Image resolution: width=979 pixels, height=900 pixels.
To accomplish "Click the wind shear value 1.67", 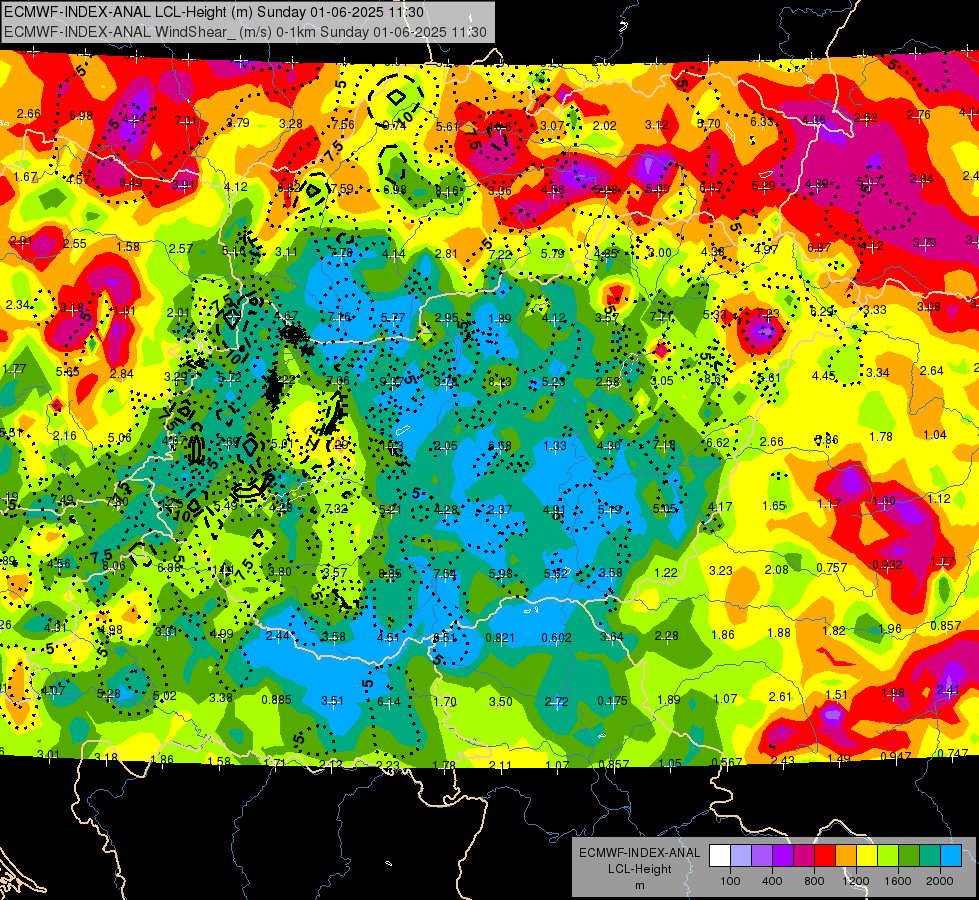I will point(26,177).
